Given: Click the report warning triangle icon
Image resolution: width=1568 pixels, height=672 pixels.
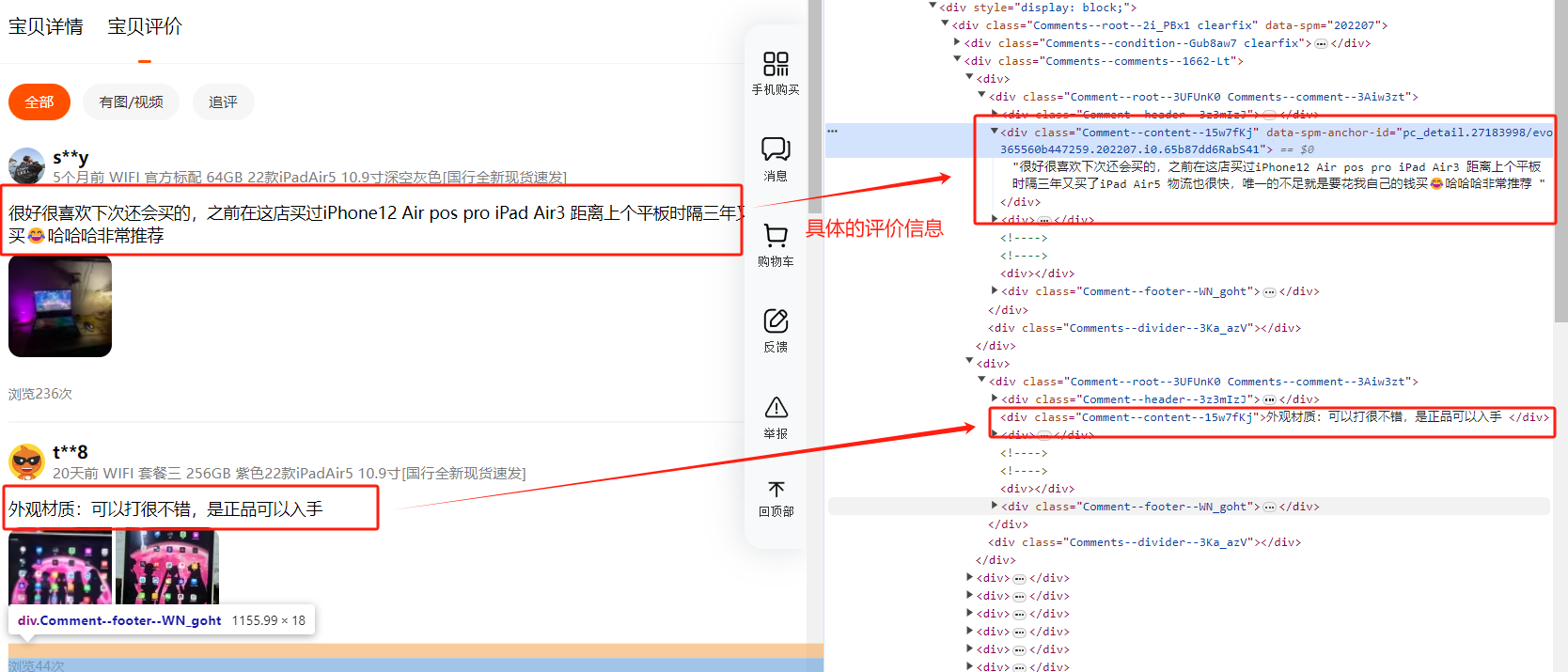Looking at the screenshot, I should [x=776, y=408].
